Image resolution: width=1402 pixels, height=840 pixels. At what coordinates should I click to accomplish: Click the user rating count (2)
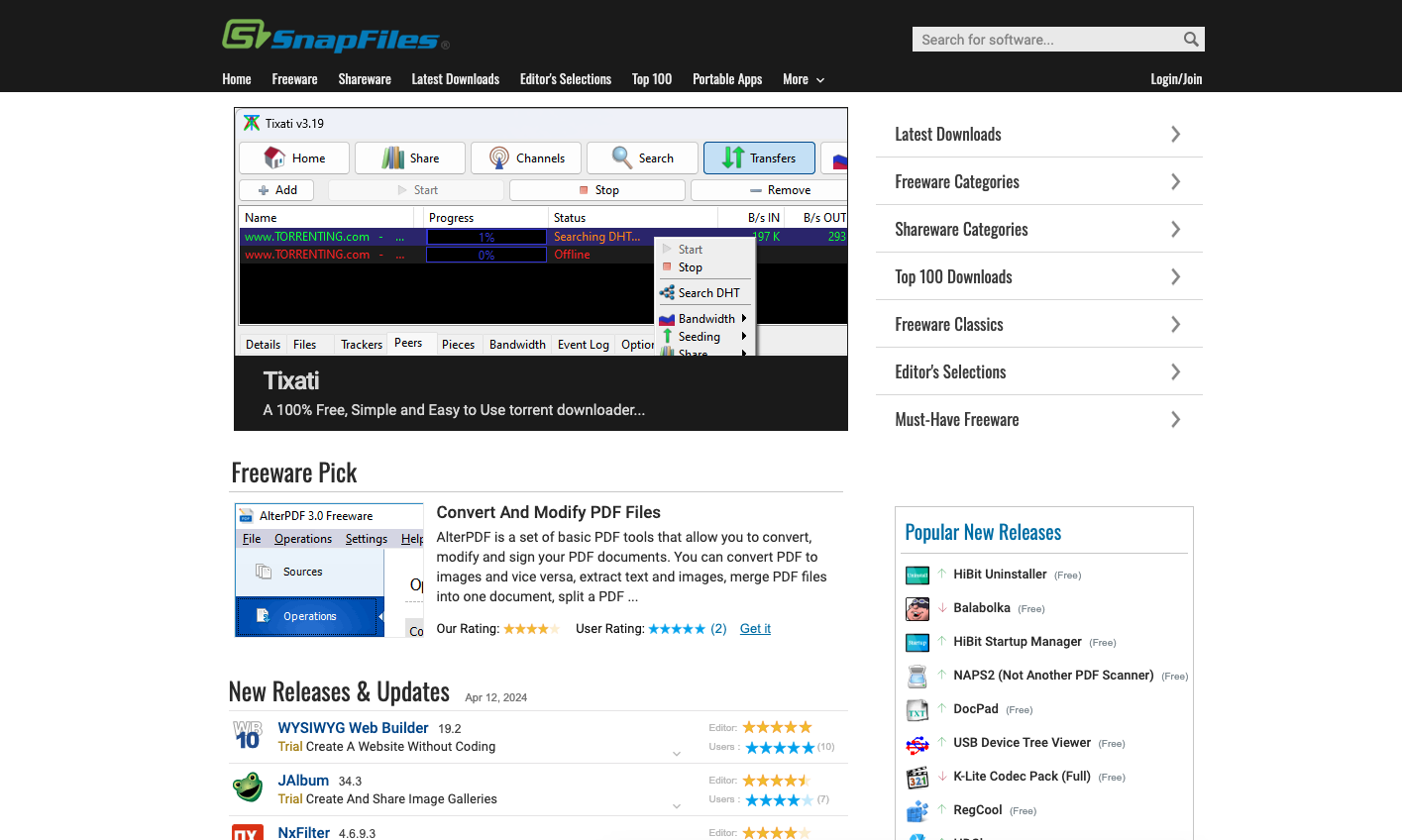click(x=718, y=629)
